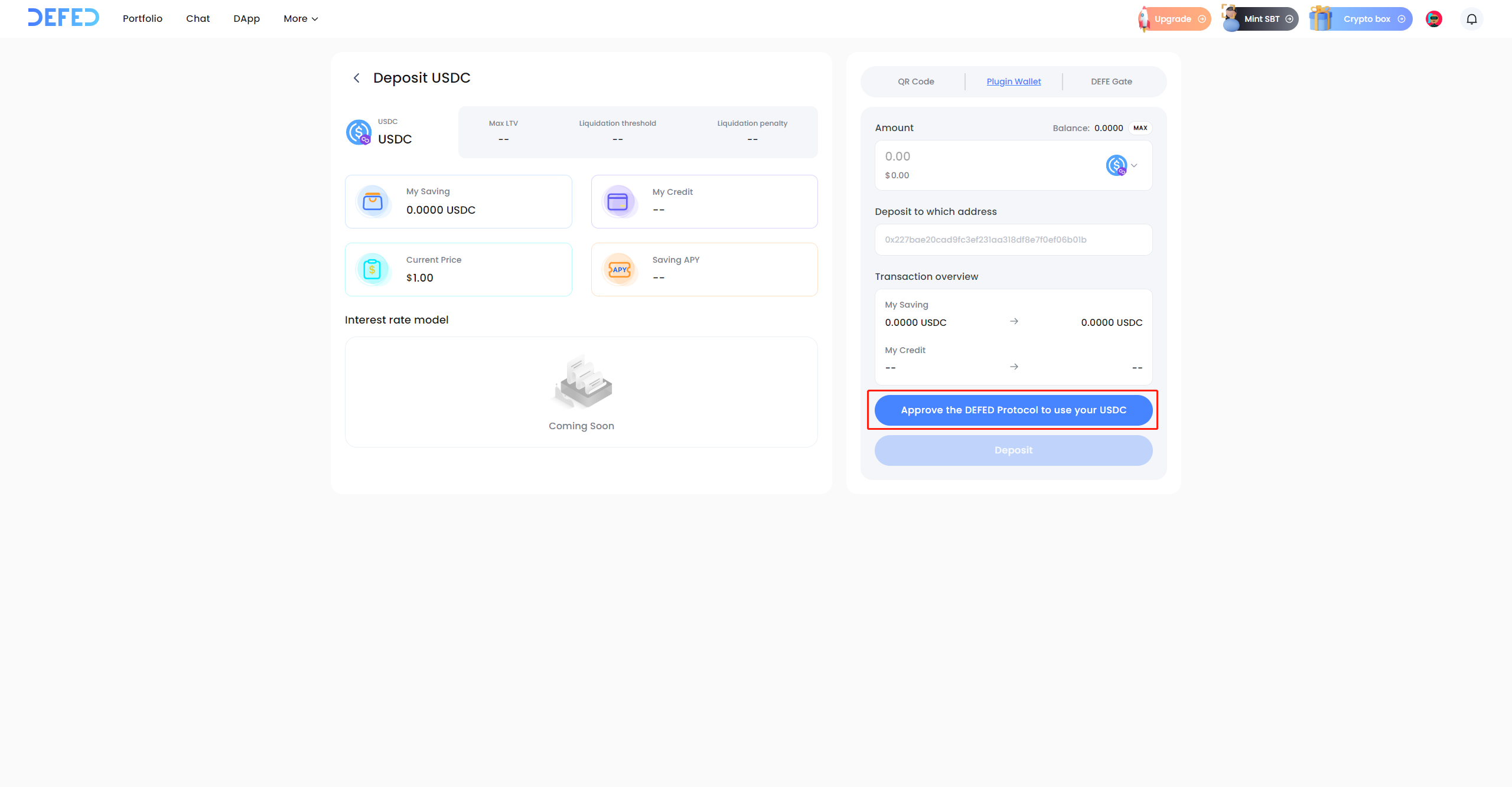The image size is (1512, 787).
Task: Approve the DEFED Protocol to use USDC
Action: click(x=1013, y=410)
